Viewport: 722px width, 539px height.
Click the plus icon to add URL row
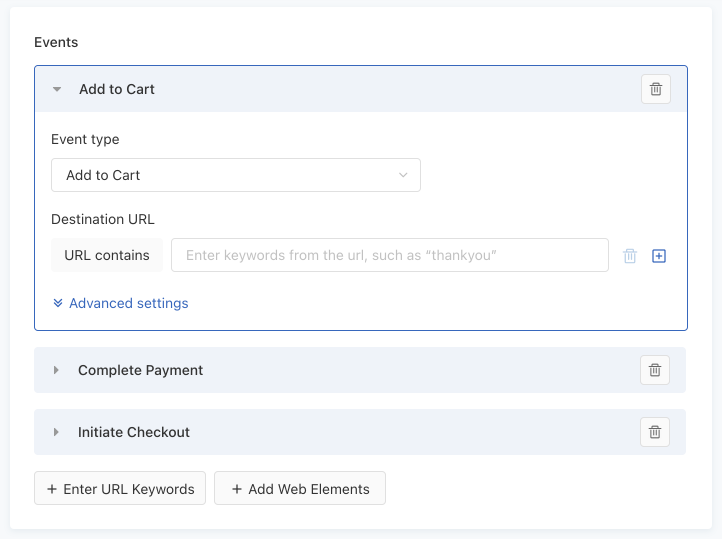pos(659,256)
